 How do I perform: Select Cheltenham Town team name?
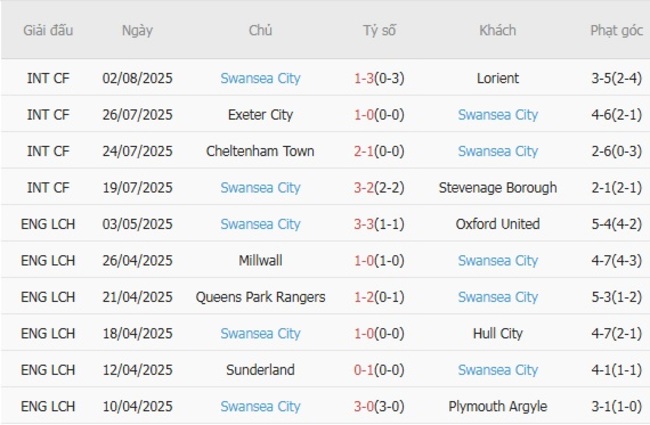coord(260,151)
